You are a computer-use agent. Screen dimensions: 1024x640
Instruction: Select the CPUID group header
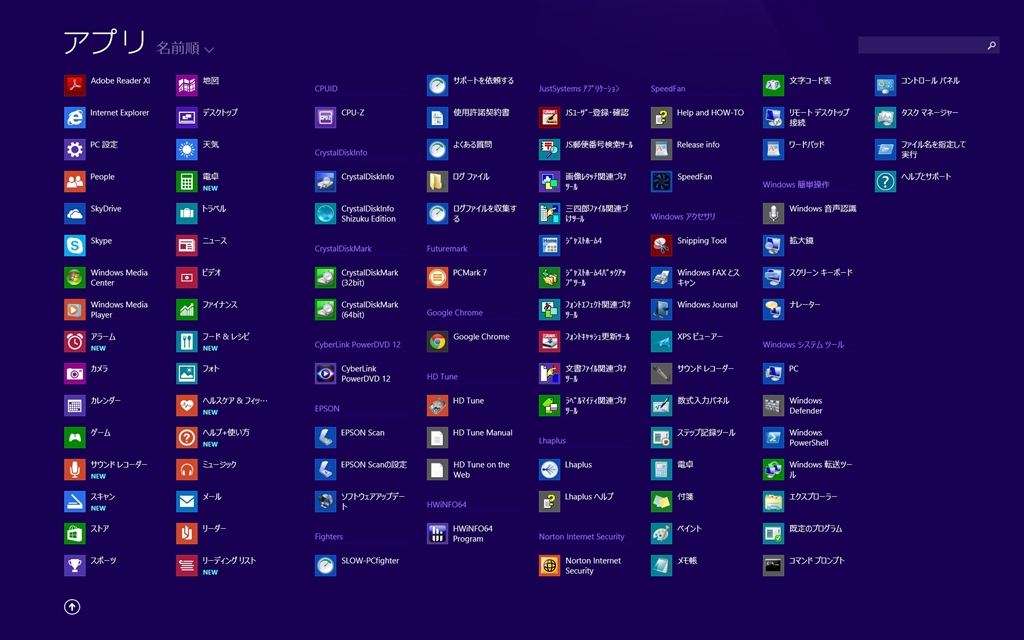coord(326,89)
